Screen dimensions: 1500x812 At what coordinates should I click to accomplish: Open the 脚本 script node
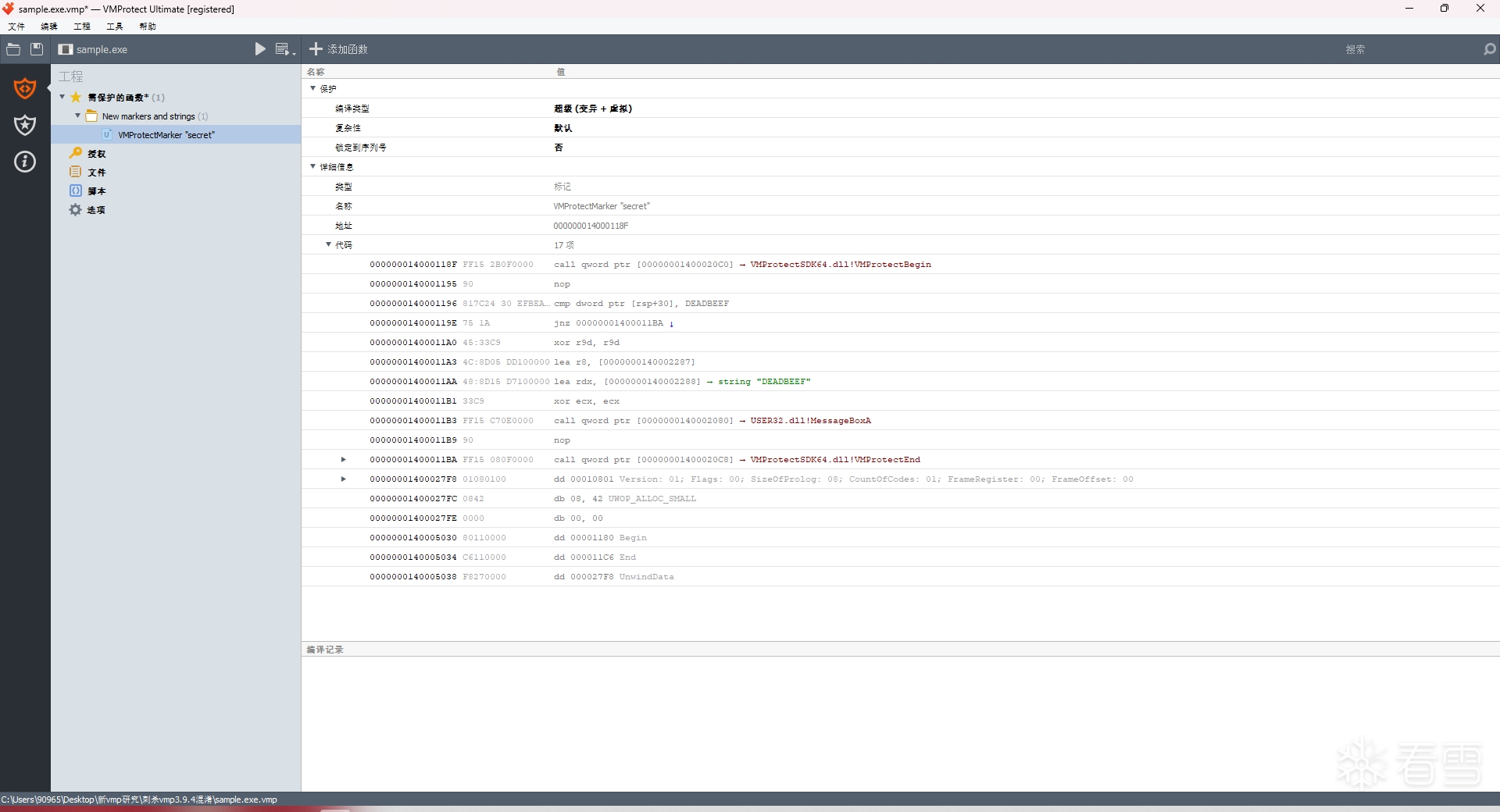(x=96, y=191)
